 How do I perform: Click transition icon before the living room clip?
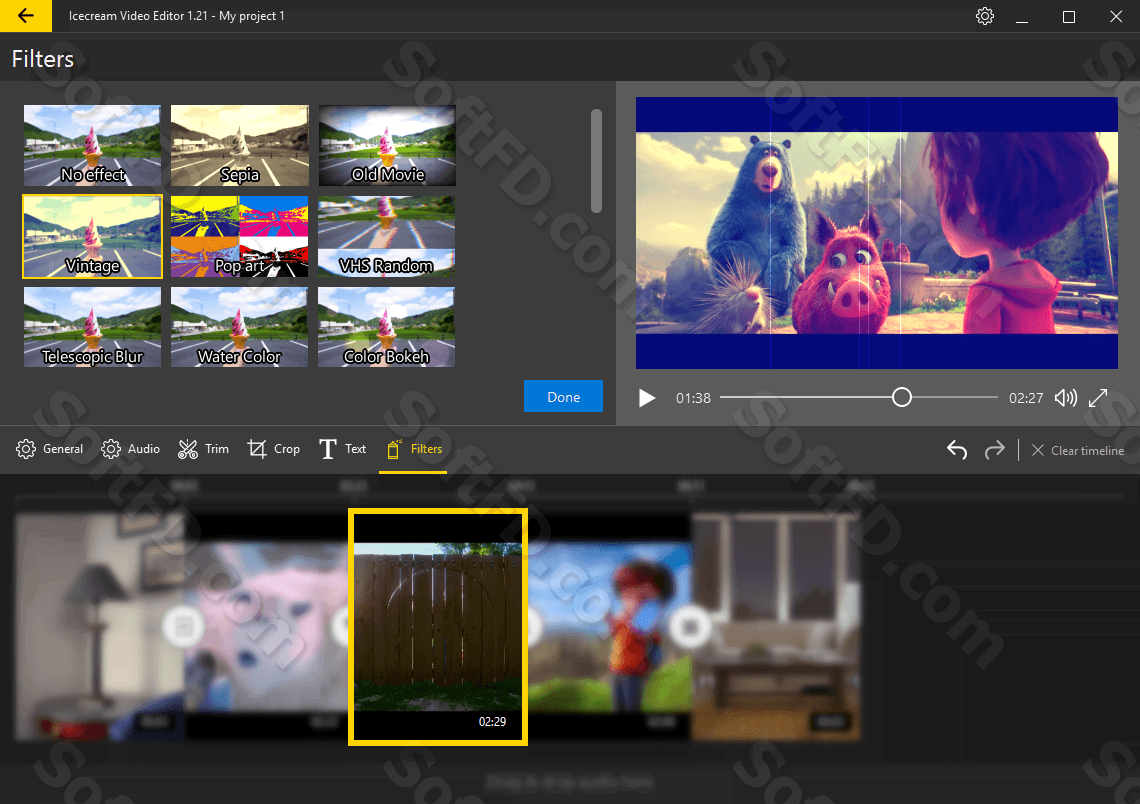coord(690,627)
